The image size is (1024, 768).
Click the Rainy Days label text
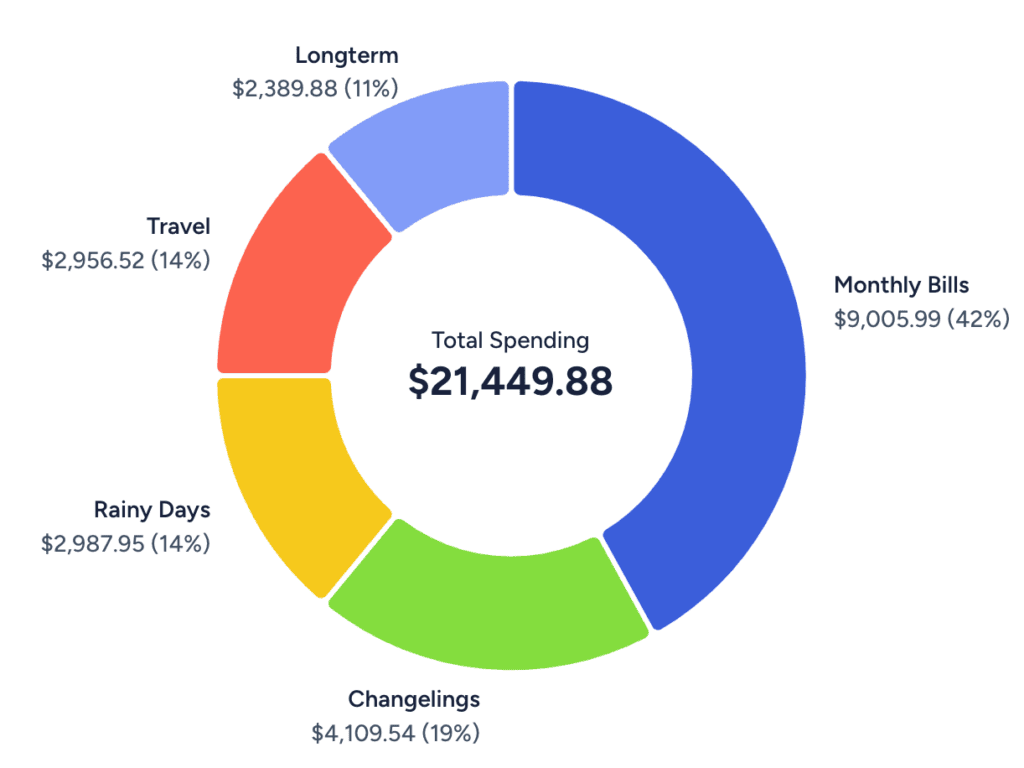[x=152, y=510]
